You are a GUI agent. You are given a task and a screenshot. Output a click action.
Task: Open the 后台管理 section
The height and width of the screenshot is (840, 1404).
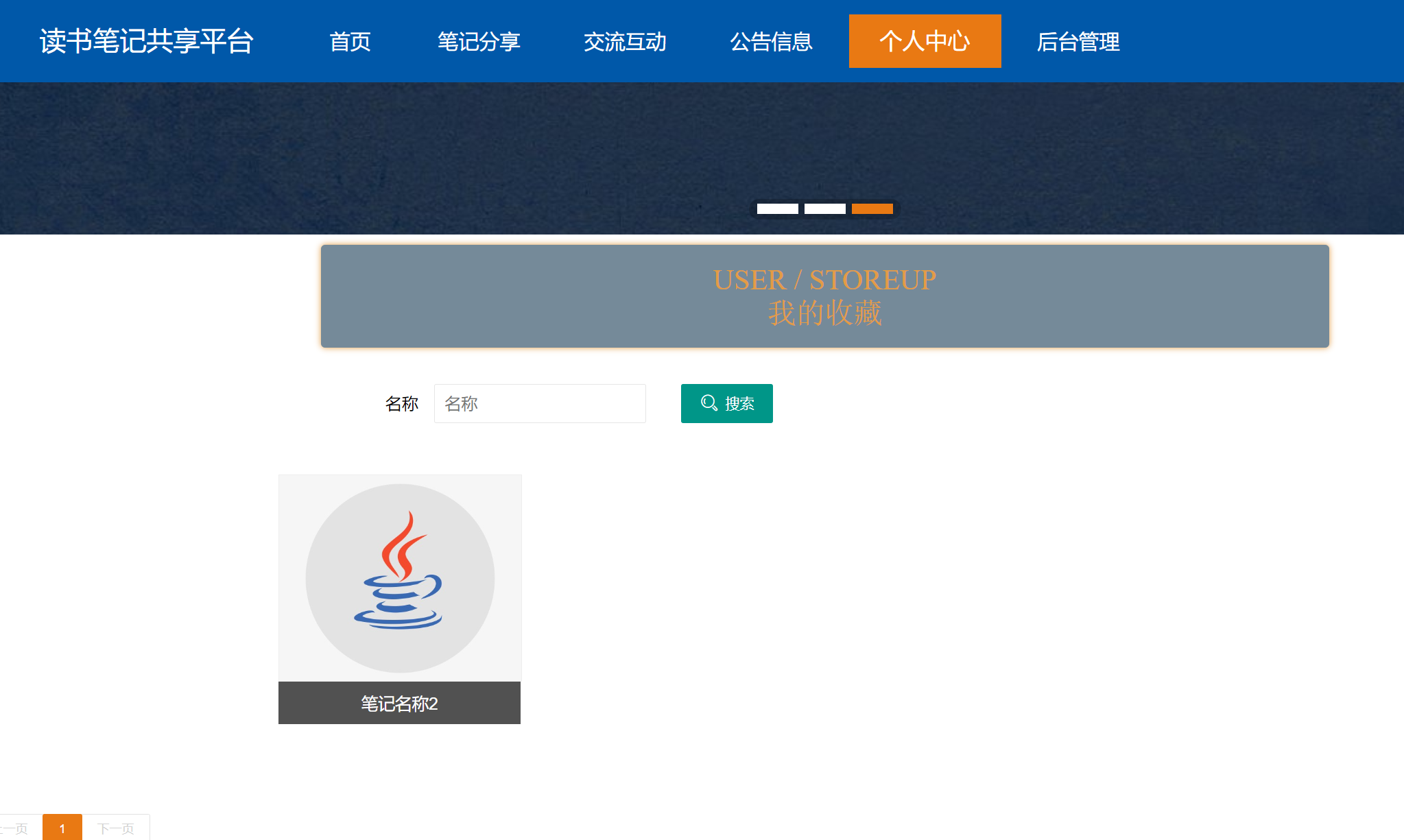click(1077, 41)
